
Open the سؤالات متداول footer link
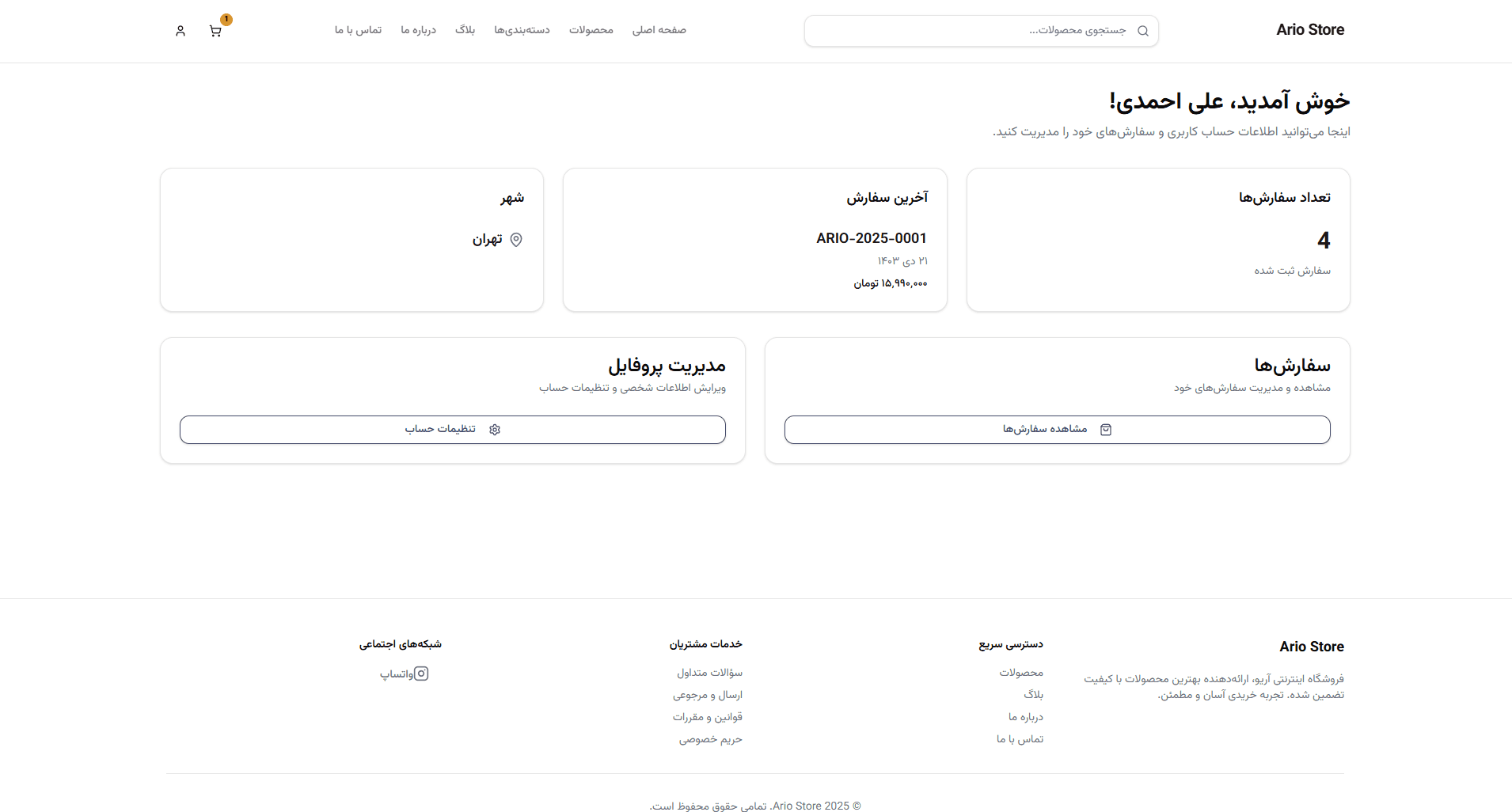[709, 673]
